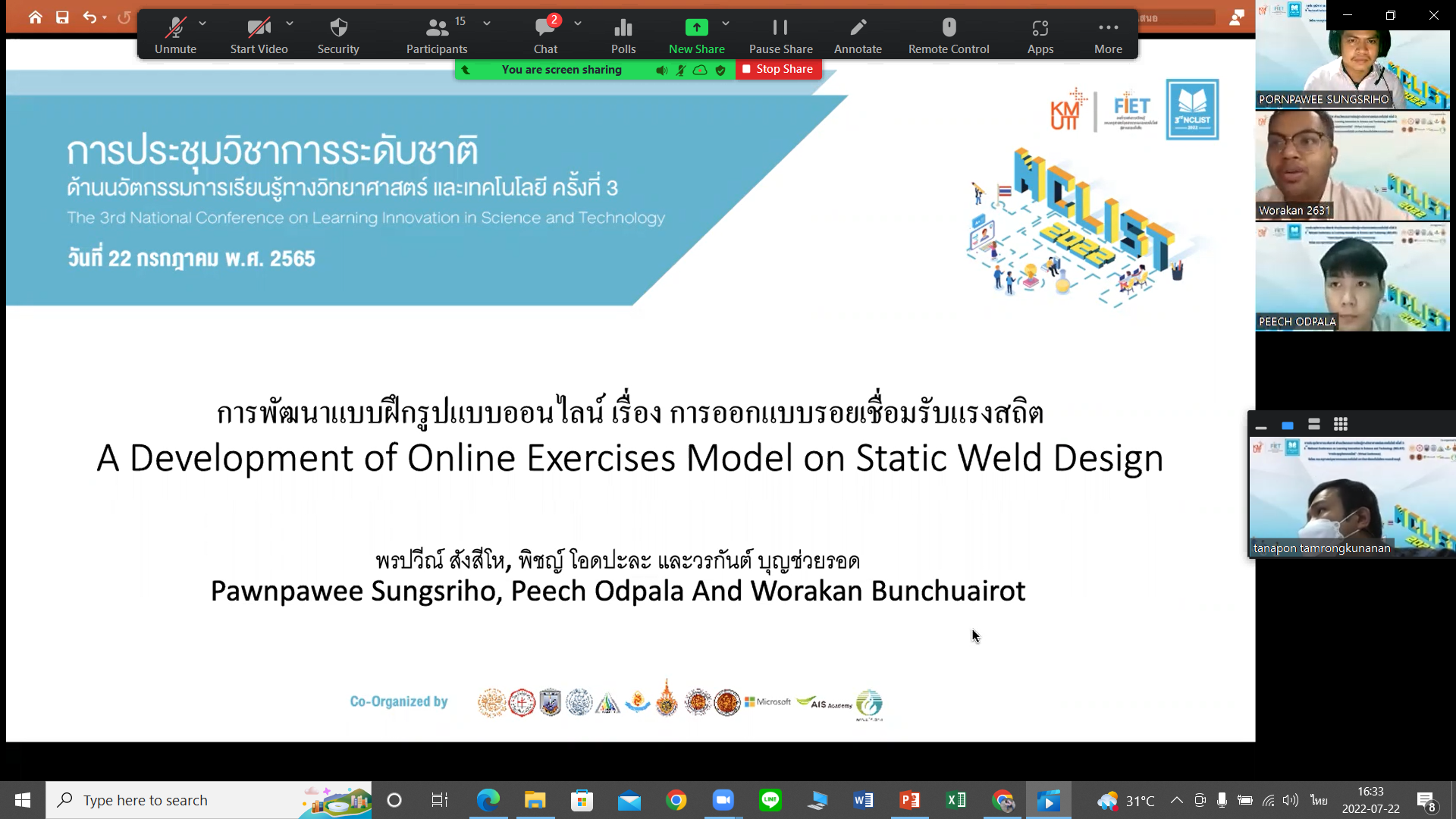This screenshot has width=1456, height=819.
Task: Open the Apps panel
Action: pyautogui.click(x=1040, y=35)
